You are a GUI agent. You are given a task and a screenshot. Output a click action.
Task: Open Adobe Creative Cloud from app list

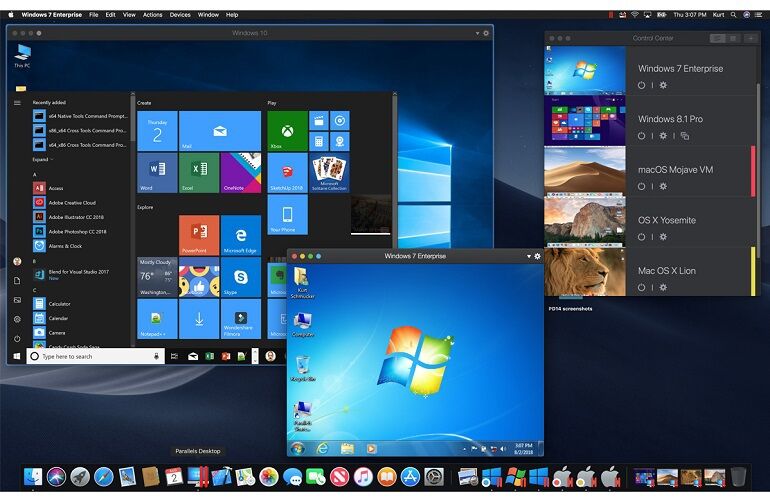pos(65,202)
